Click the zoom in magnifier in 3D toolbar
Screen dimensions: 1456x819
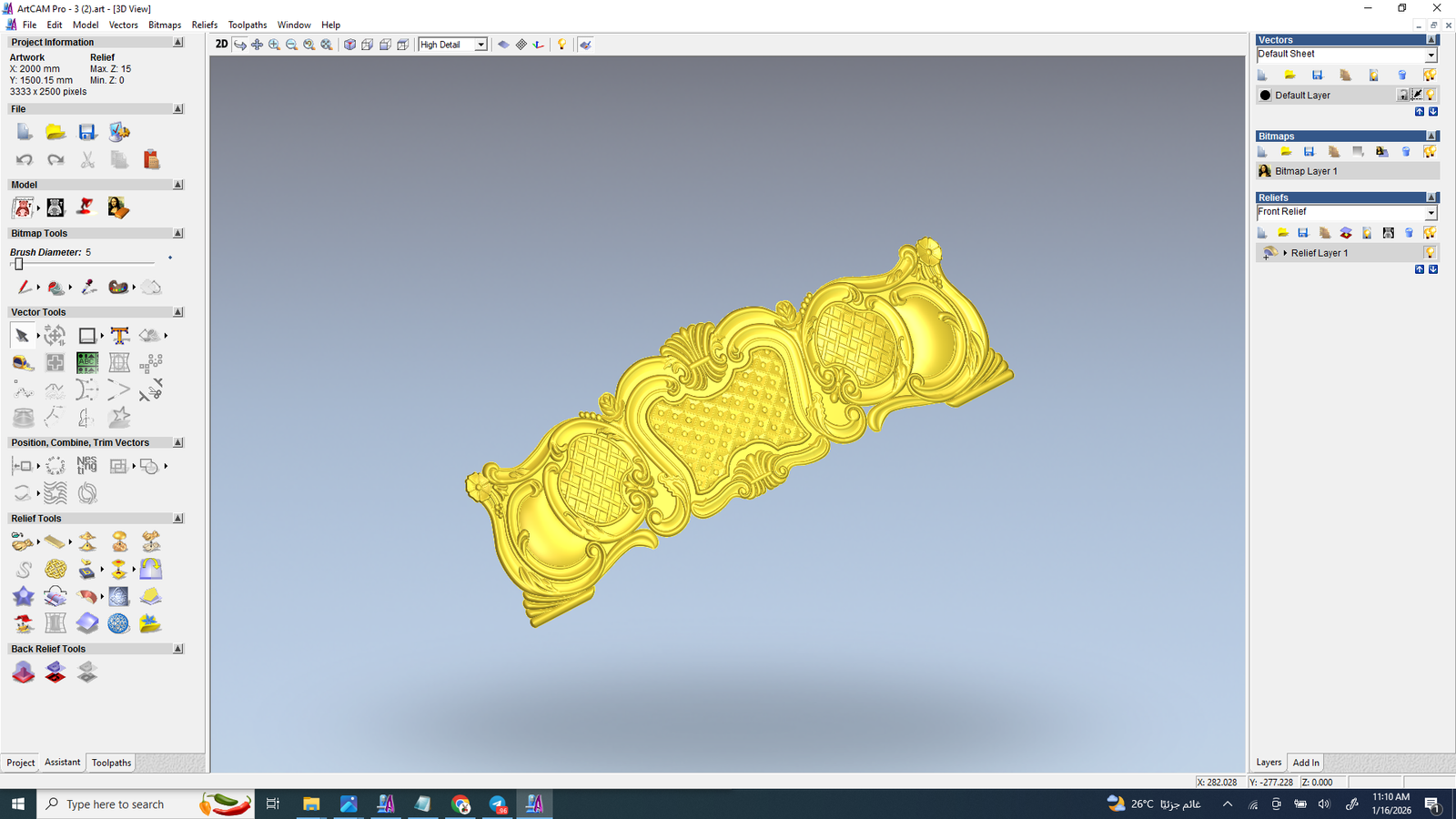(274, 45)
